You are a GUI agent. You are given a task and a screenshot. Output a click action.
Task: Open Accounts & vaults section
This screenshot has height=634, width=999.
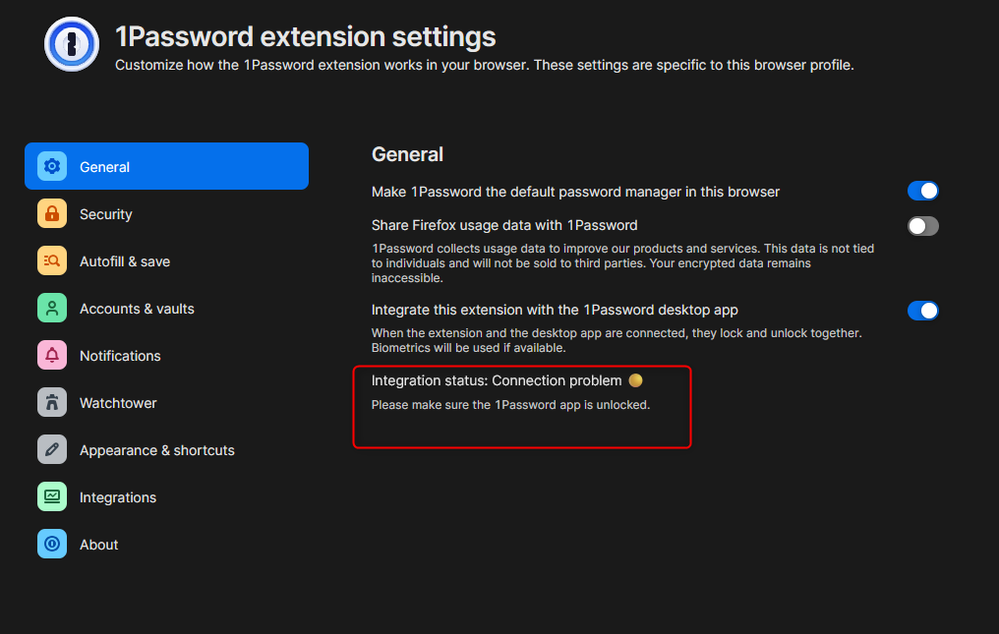[137, 308]
